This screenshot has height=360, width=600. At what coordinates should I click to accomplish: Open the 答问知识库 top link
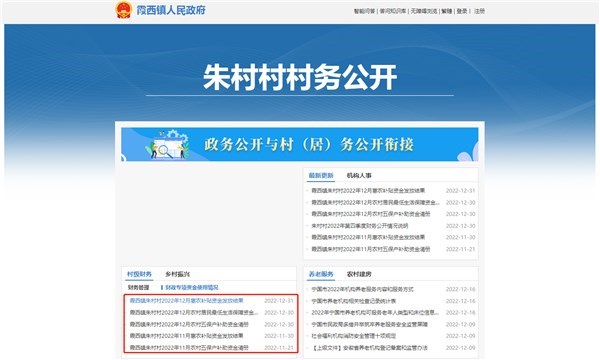pos(393,11)
